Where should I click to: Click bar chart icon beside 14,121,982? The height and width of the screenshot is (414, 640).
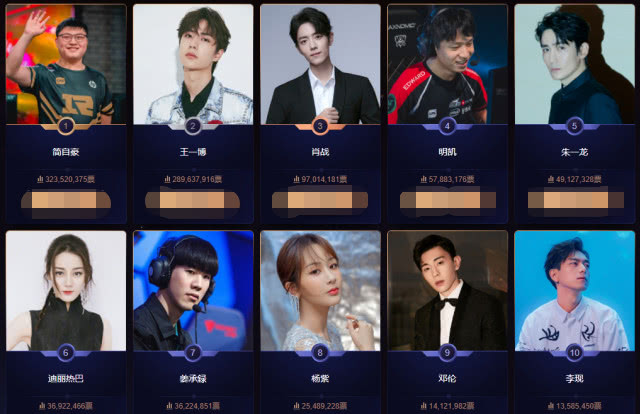coord(423,406)
